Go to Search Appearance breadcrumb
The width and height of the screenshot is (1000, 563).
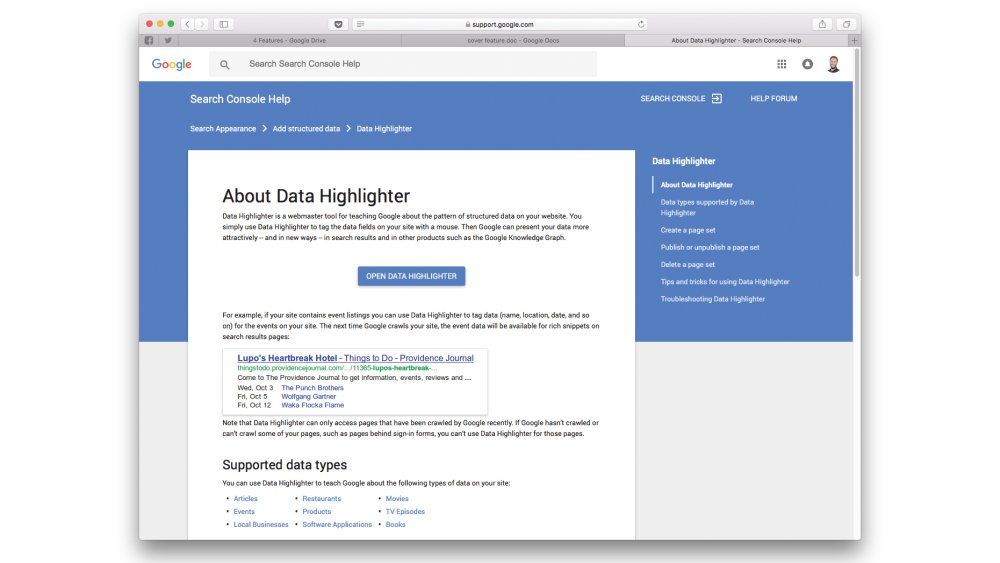[x=223, y=129]
